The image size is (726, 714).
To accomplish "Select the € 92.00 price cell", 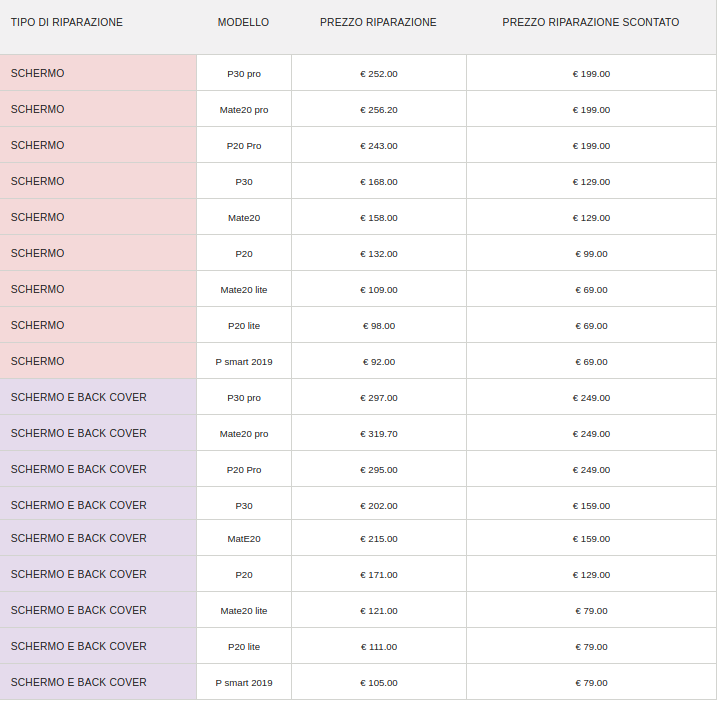I will (x=379, y=362).
